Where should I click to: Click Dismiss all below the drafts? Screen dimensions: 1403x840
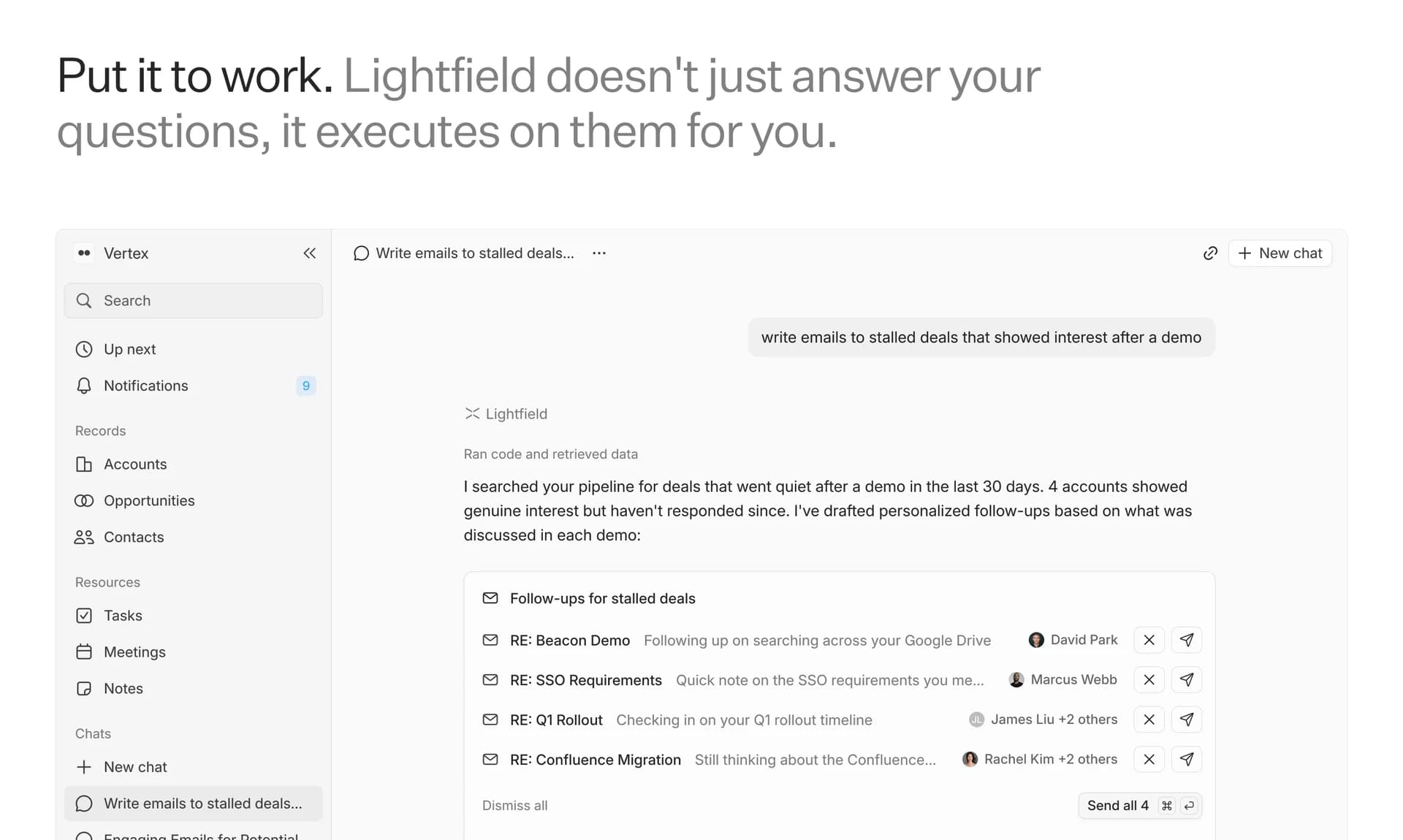[x=514, y=805]
